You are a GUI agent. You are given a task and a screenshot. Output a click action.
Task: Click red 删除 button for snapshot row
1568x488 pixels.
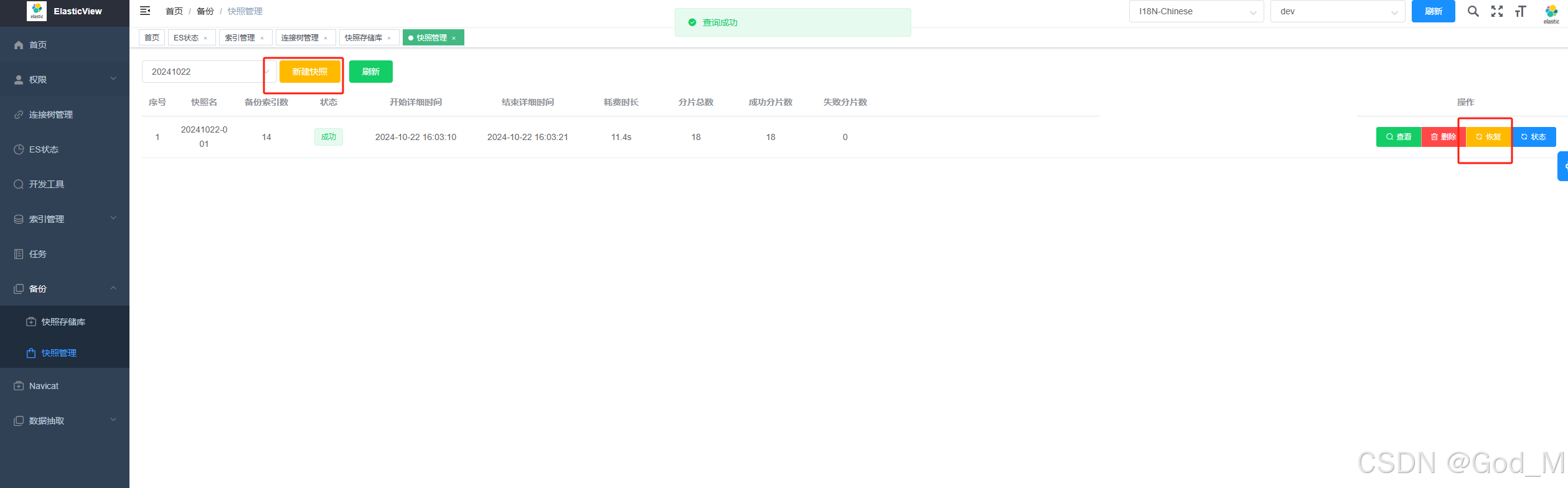[x=1444, y=137]
